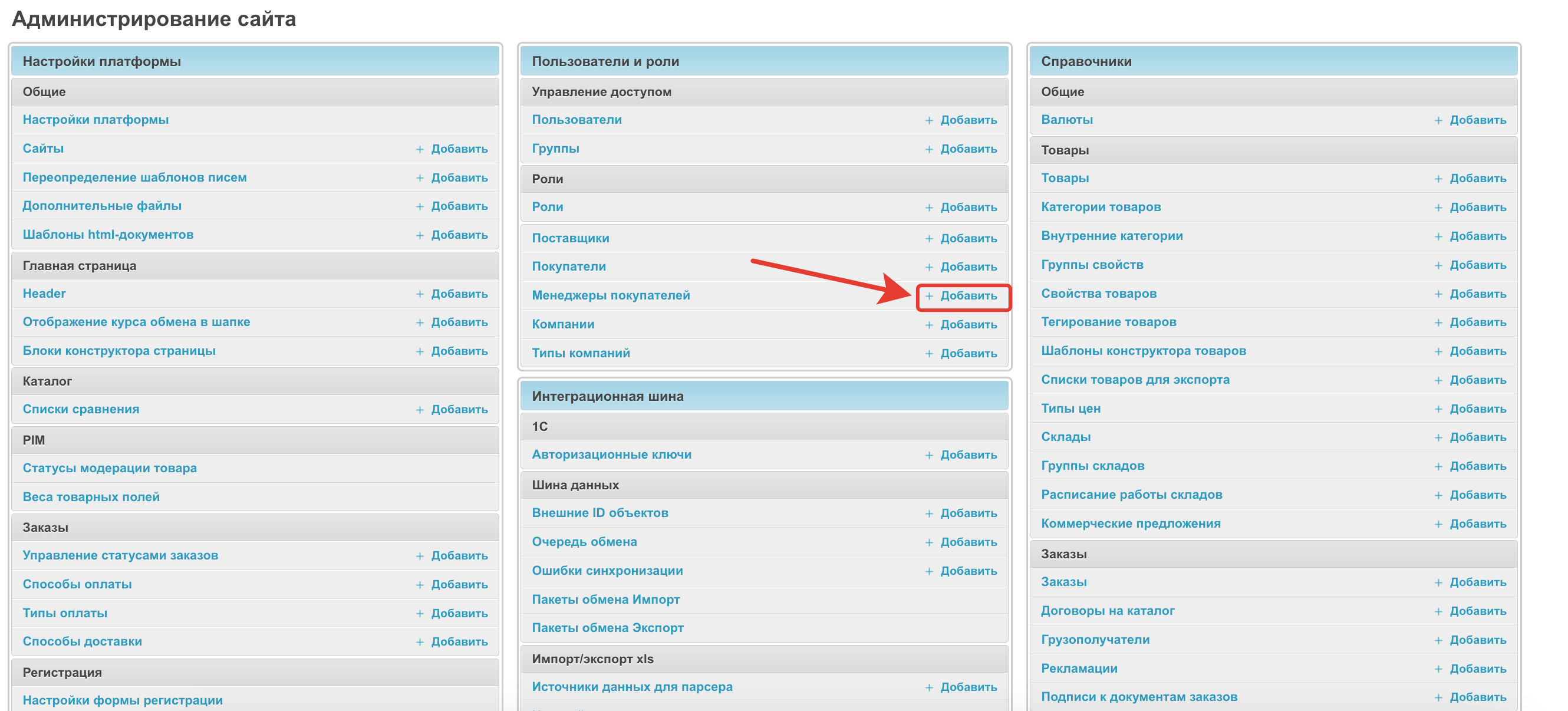Open Настройки формы регистрации
This screenshot has width=1568, height=711.
coord(123,700)
